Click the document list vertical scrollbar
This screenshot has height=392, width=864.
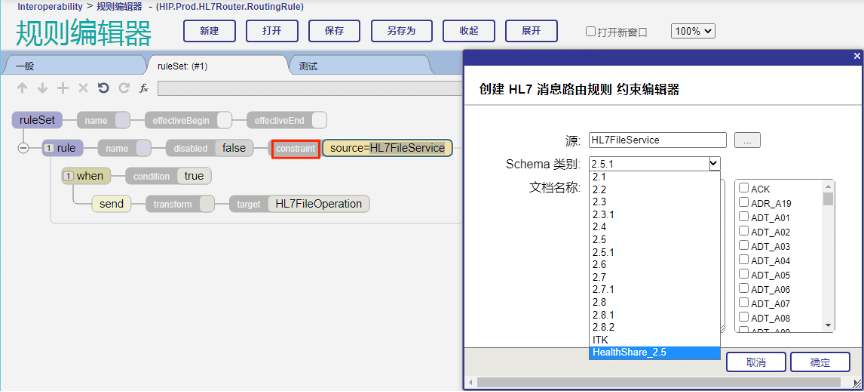click(x=828, y=256)
